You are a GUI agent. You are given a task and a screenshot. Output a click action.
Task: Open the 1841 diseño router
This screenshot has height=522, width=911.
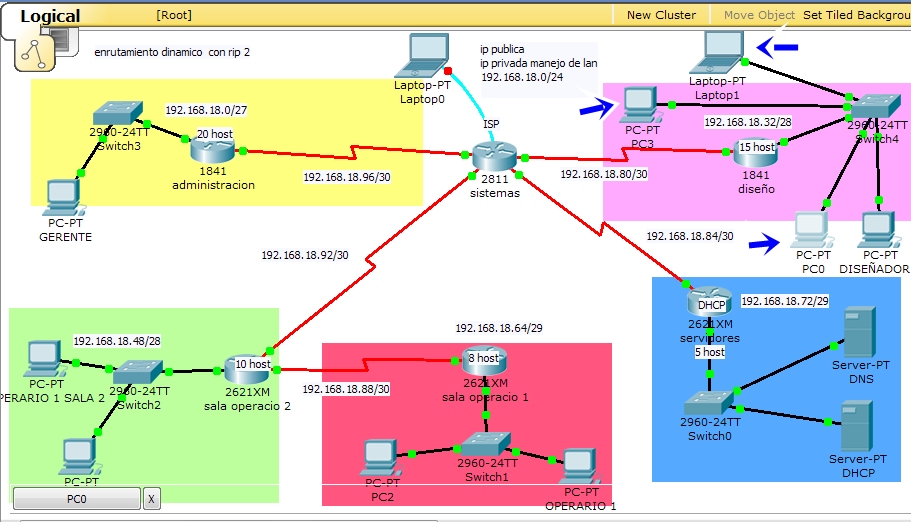coord(755,153)
